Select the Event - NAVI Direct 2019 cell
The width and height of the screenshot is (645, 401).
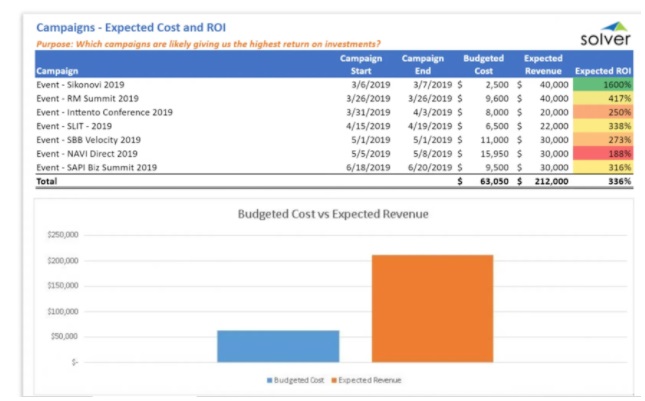(x=87, y=154)
